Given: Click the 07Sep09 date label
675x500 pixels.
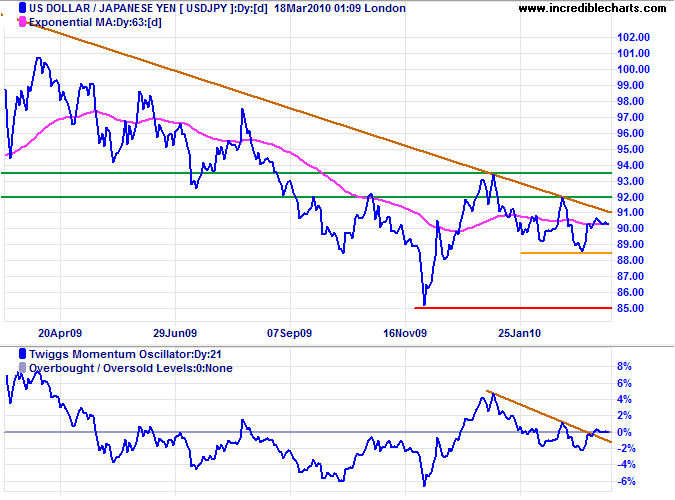Looking at the screenshot, I should [x=289, y=333].
